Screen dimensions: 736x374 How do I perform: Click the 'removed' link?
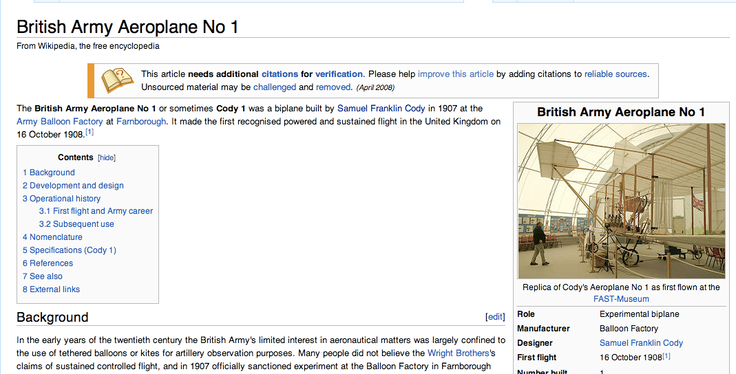coord(333,87)
